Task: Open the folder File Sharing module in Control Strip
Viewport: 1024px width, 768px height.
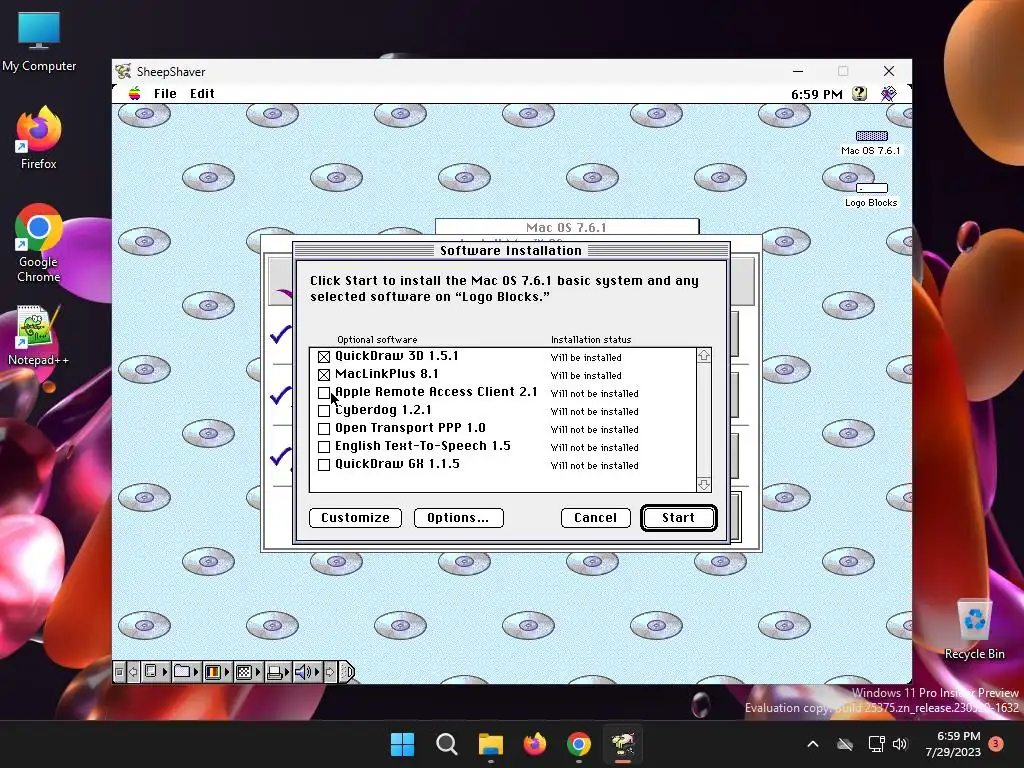Action: 186,672
